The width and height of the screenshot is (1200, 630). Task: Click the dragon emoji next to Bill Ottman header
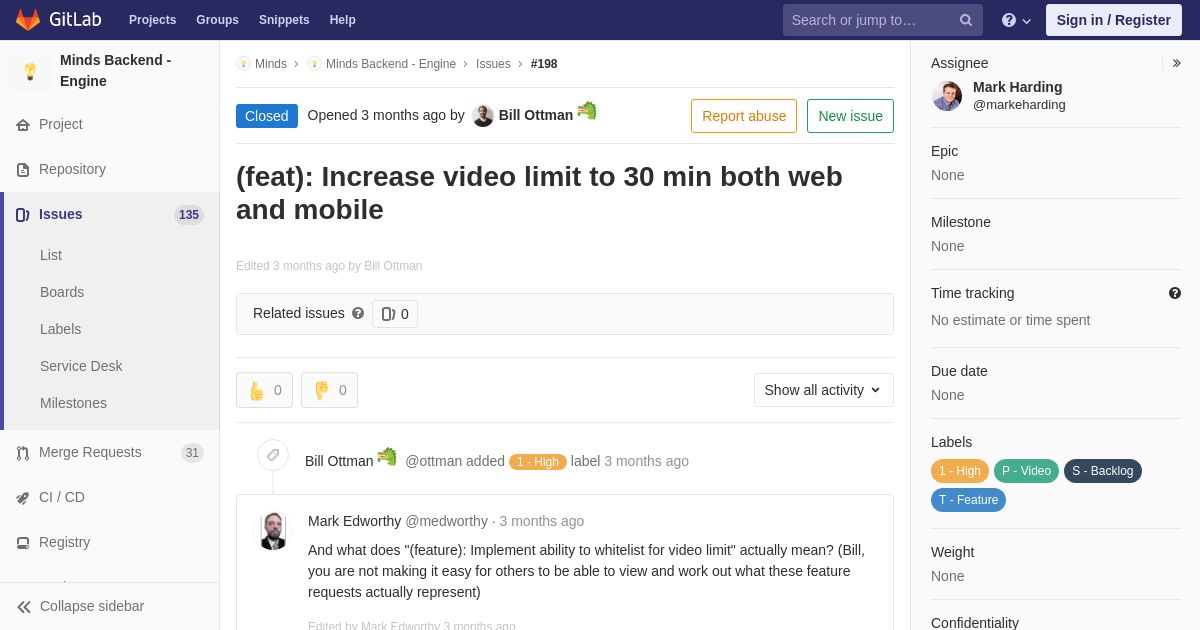(x=587, y=111)
